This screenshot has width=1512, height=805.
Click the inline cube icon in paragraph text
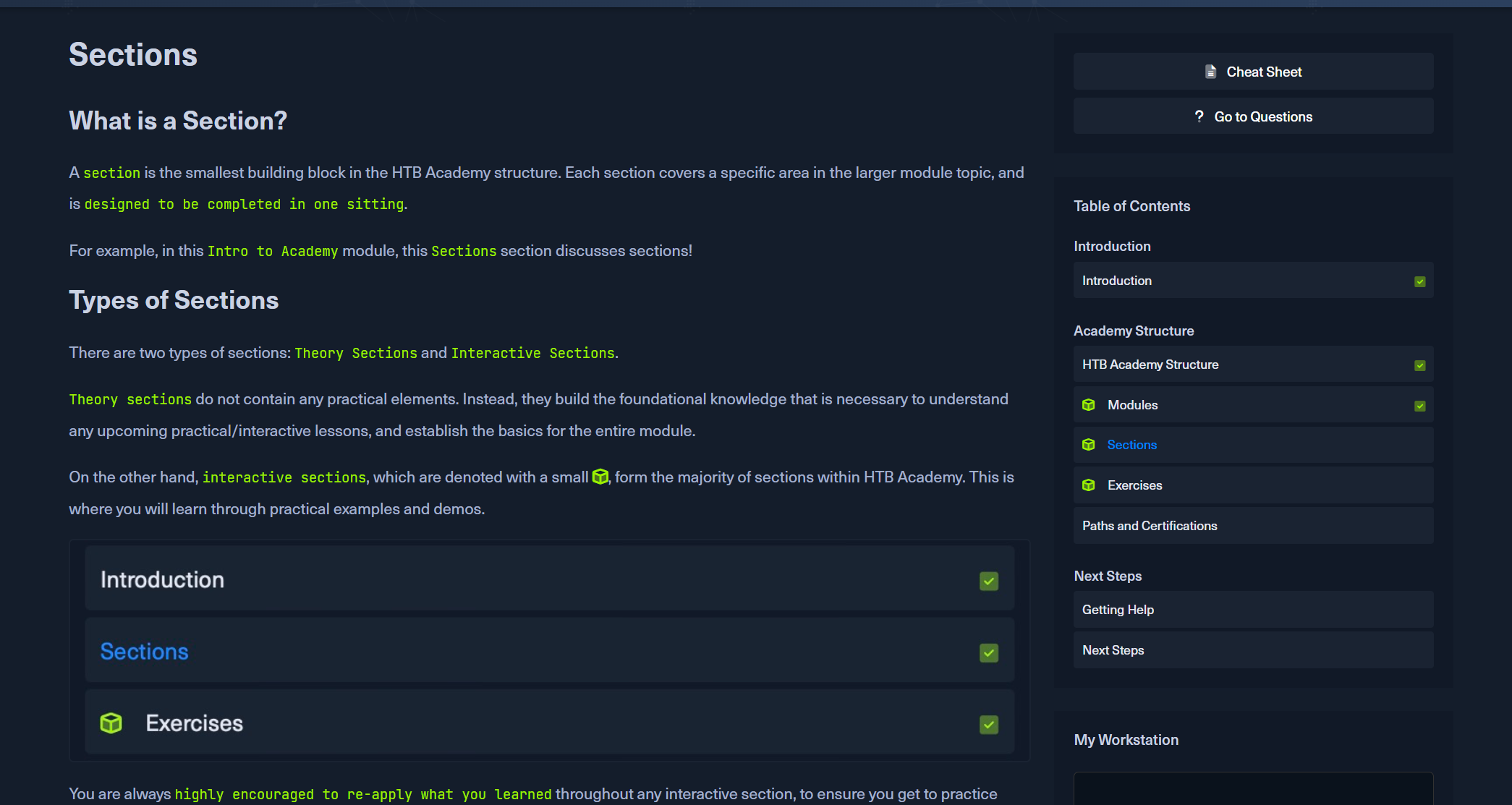click(600, 477)
